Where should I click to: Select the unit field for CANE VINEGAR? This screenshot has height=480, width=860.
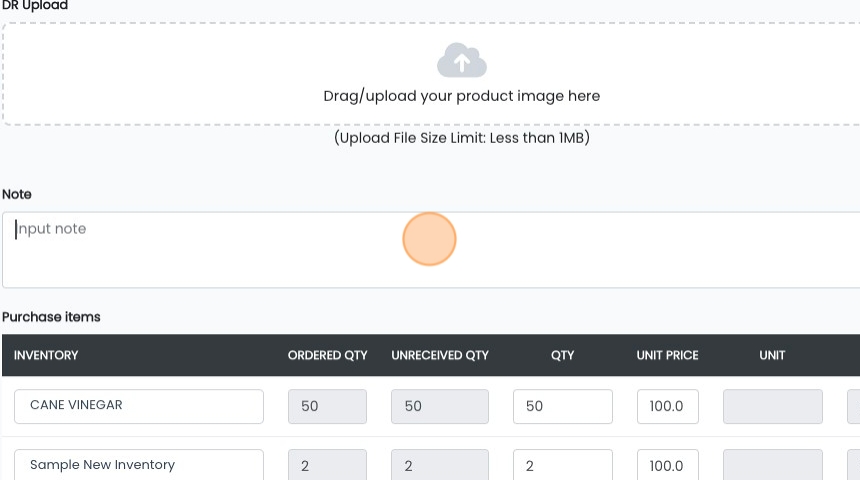772,407
